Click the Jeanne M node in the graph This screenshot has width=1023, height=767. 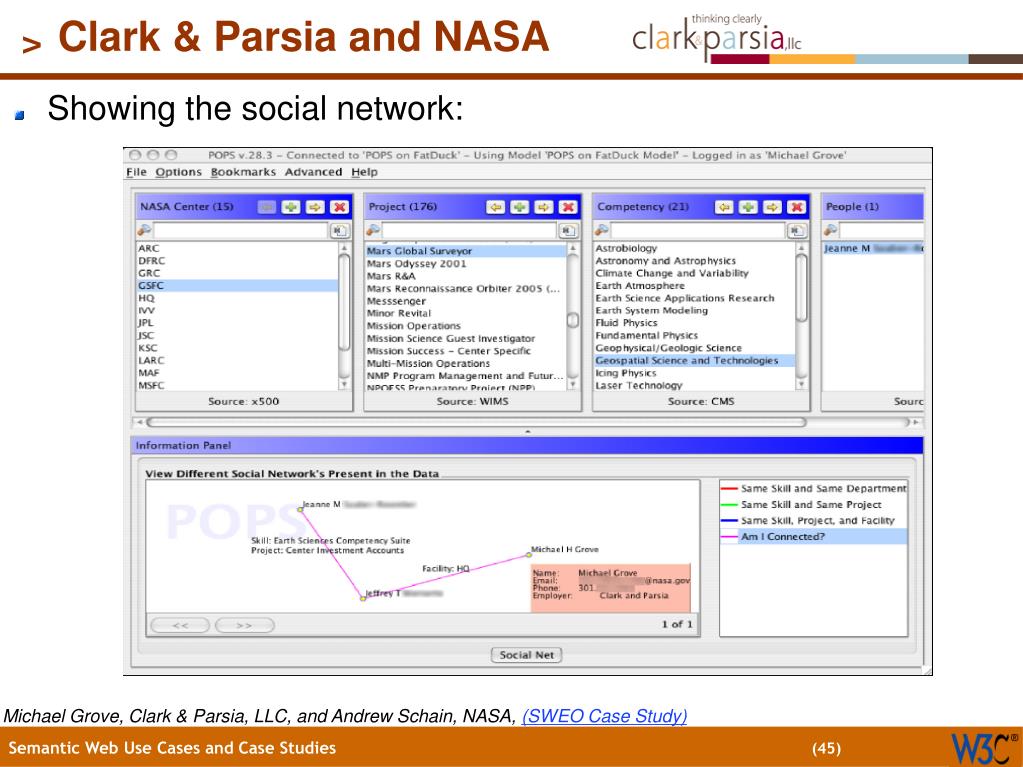coord(301,509)
